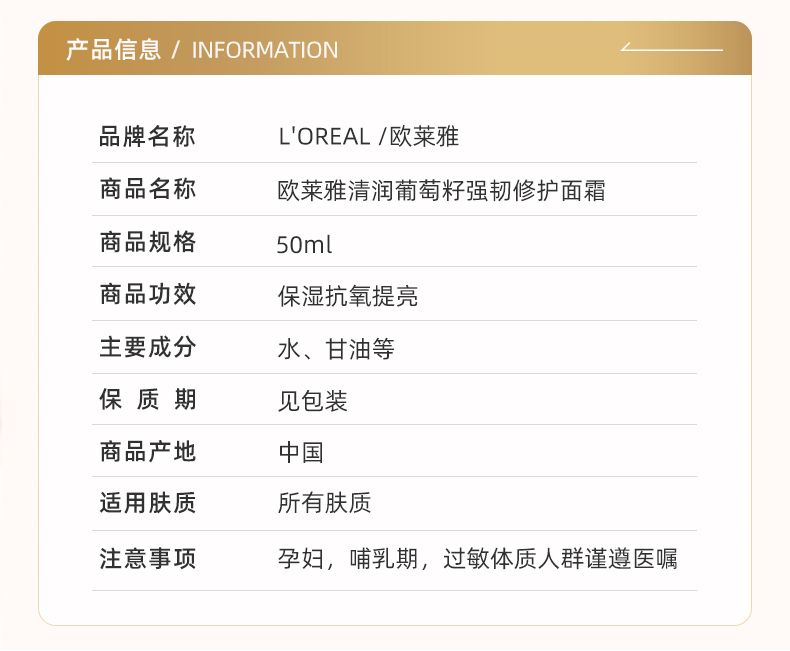
Task: Select the 注意事项 label
Action: 147,559
